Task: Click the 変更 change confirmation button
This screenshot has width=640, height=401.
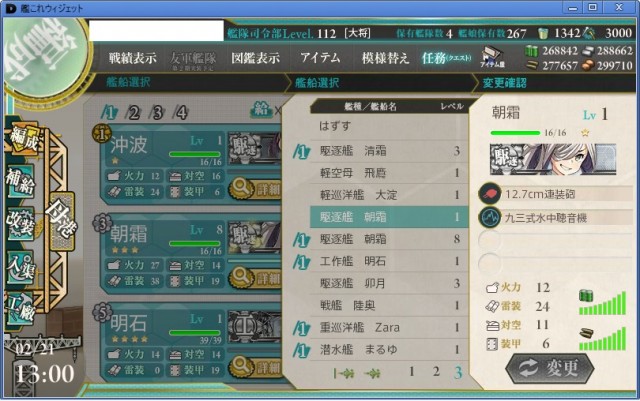Action: point(550,368)
